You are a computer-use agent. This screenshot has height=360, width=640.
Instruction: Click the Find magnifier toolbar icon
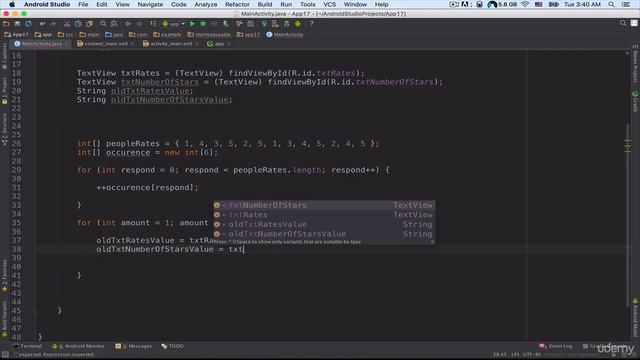click(x=103, y=24)
